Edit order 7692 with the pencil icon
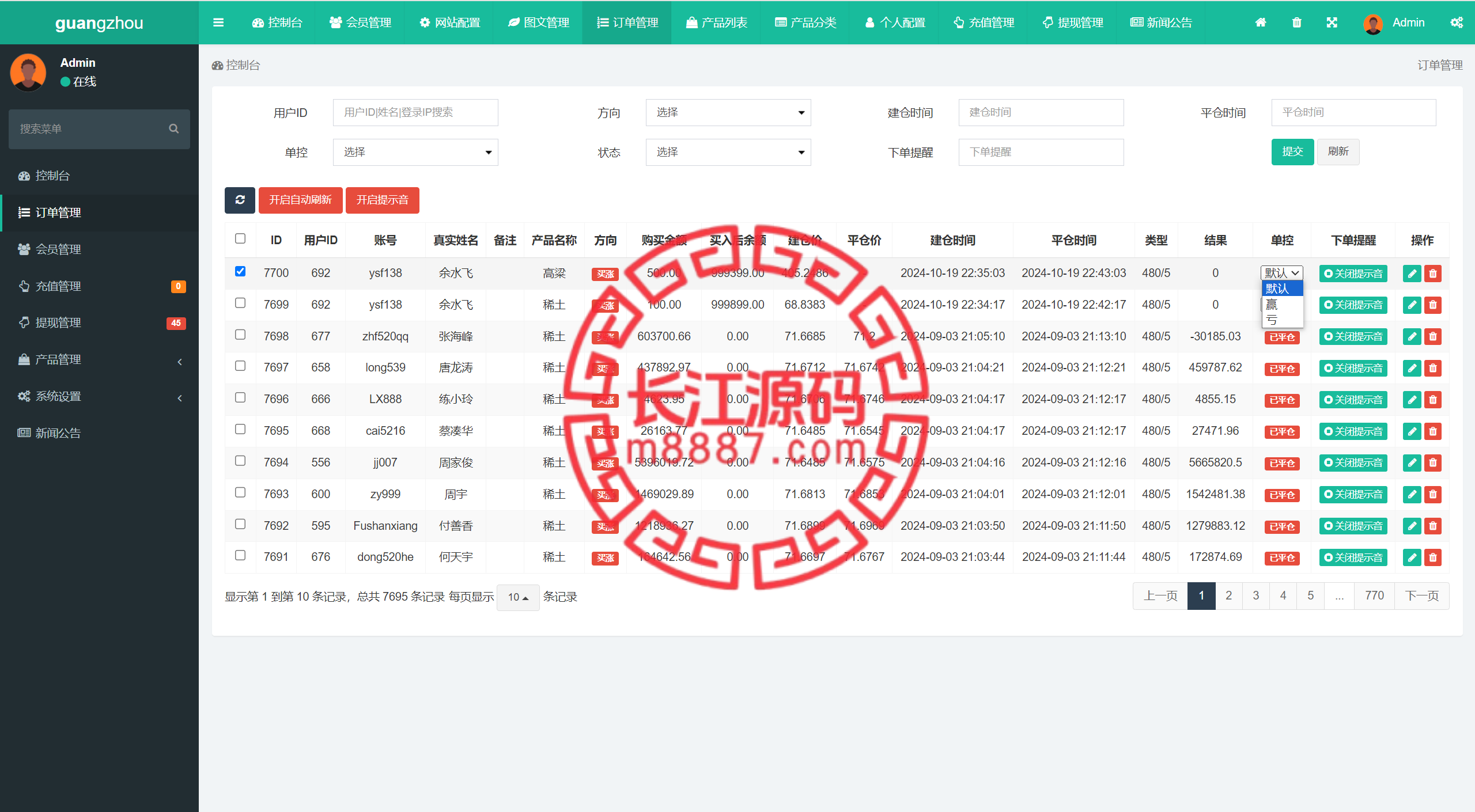1475x812 pixels. (x=1412, y=526)
